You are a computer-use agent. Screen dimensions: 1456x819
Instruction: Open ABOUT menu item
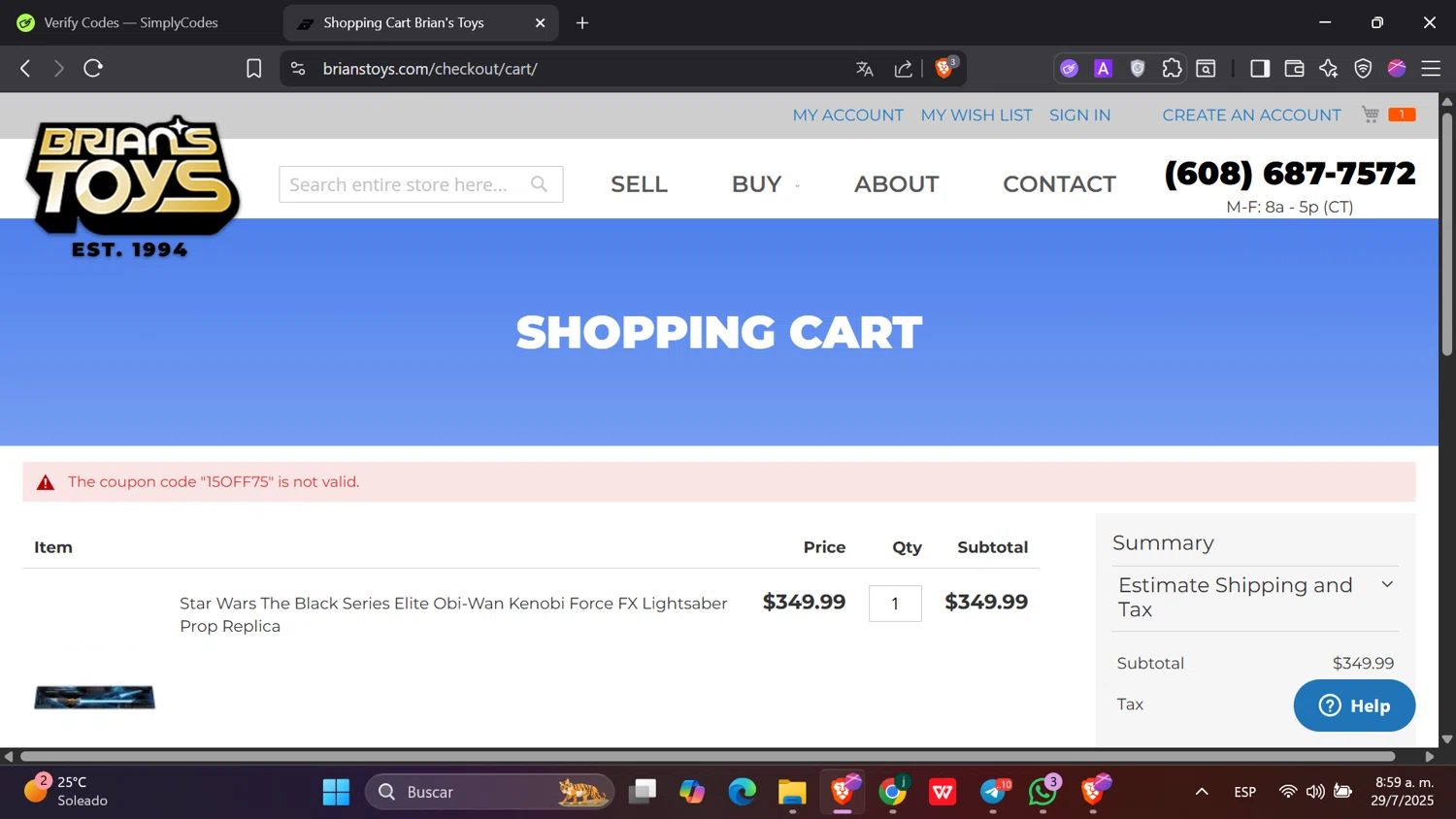[896, 183]
